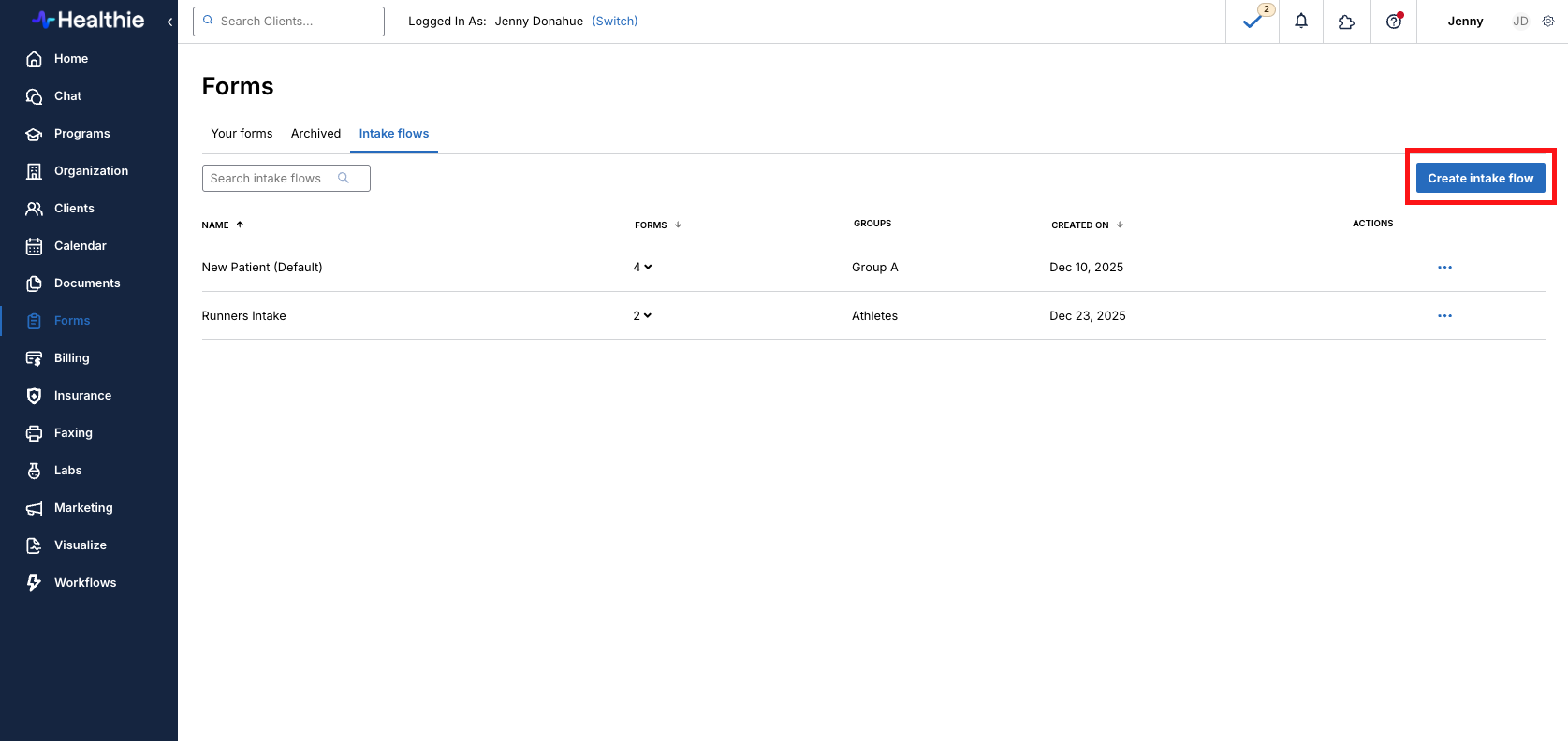This screenshot has width=1568, height=741.
Task: Collapse the sidebar with the chevron
Action: coord(169,22)
